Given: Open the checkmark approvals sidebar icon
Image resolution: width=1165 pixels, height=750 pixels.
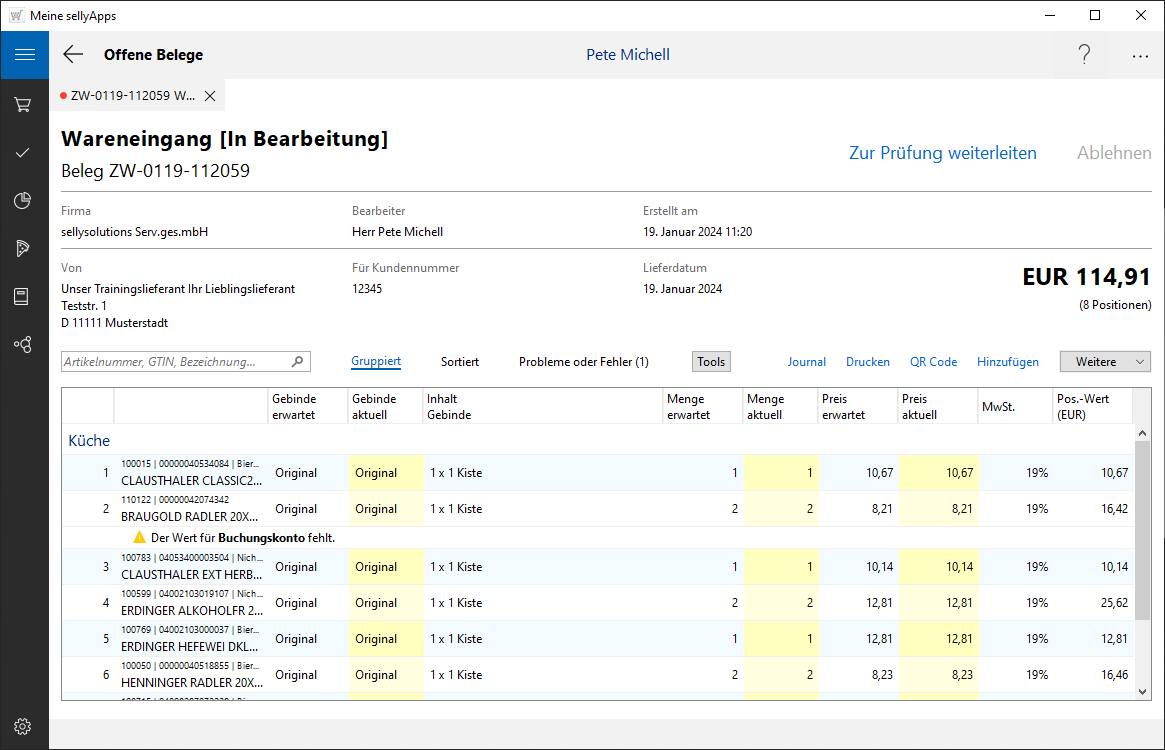Looking at the screenshot, I should coord(24,152).
